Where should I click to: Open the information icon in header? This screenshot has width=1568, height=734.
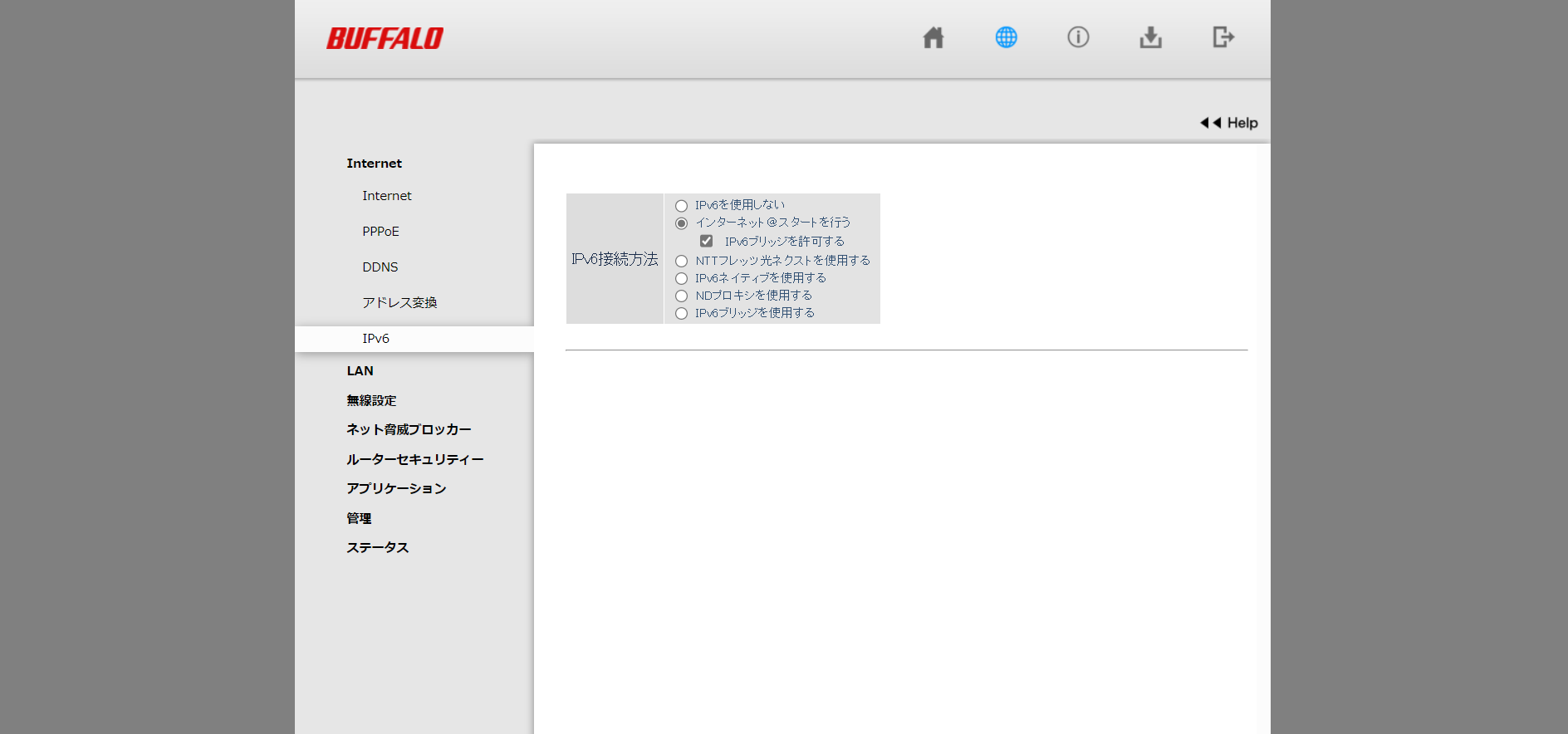tap(1078, 37)
